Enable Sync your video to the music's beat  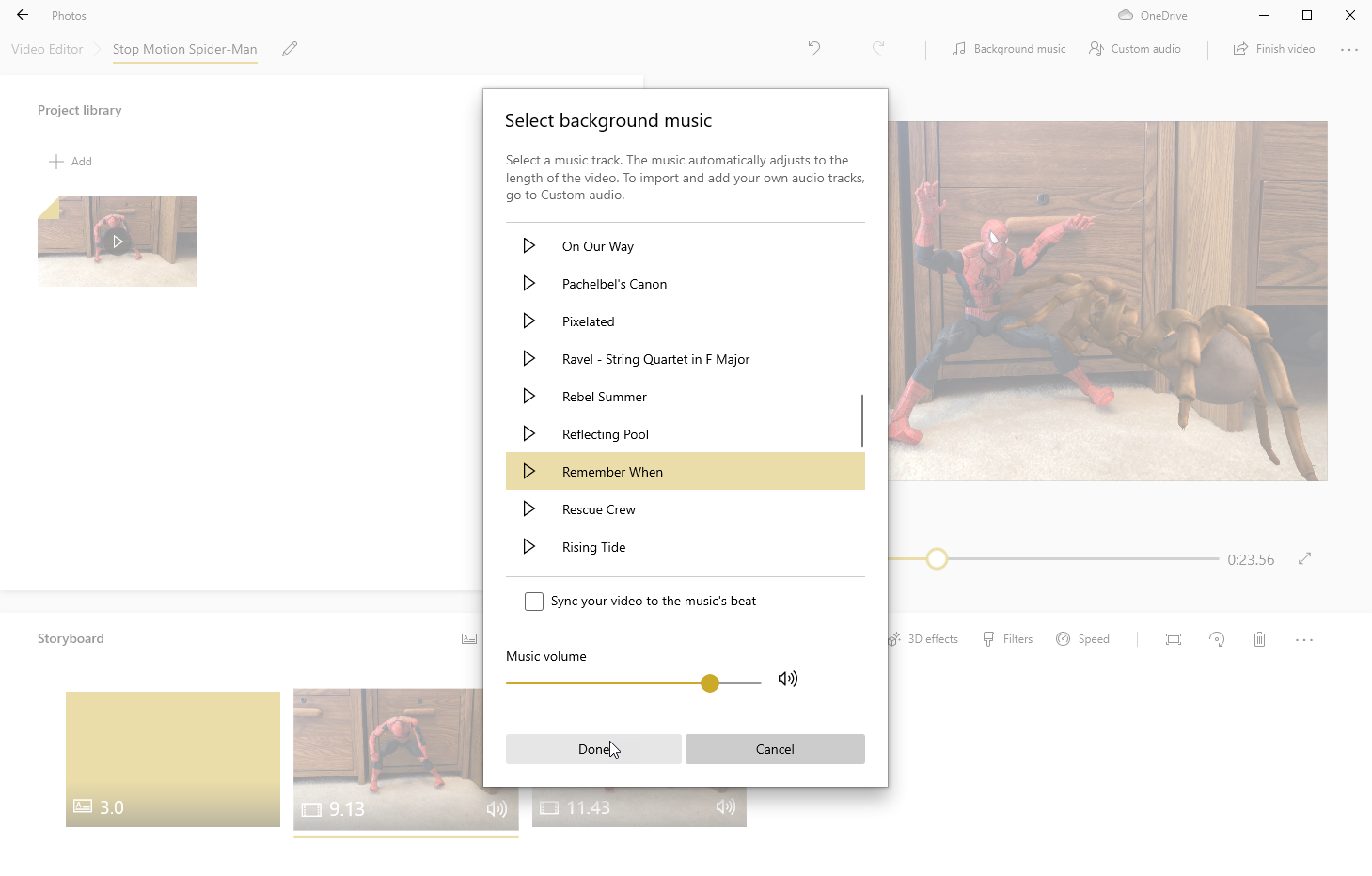click(534, 602)
